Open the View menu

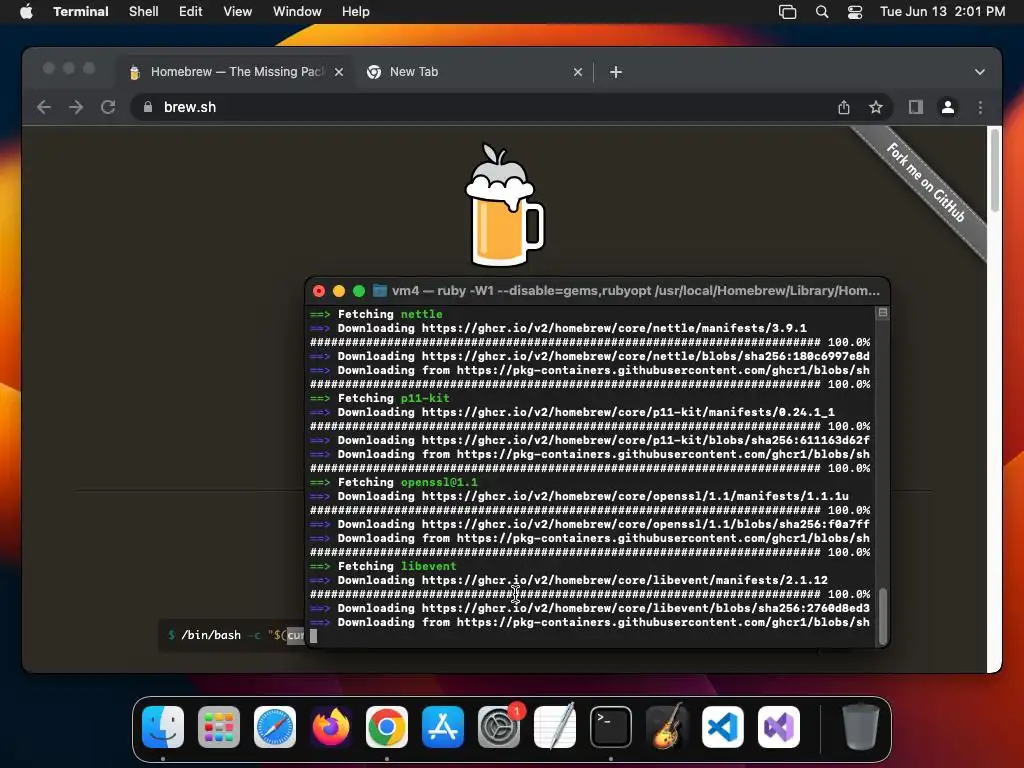pos(237,11)
